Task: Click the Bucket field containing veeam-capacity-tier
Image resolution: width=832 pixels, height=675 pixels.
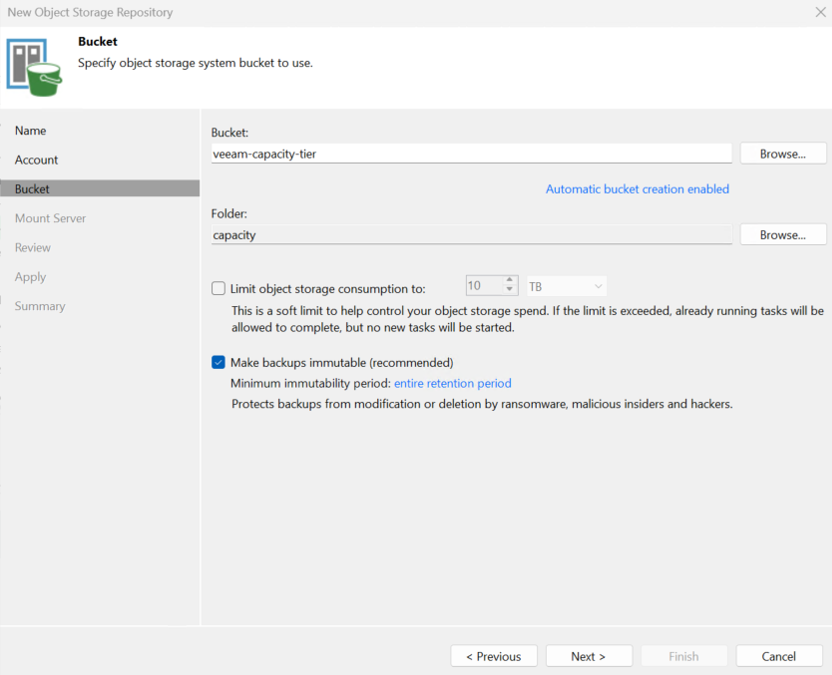Action: (x=472, y=154)
